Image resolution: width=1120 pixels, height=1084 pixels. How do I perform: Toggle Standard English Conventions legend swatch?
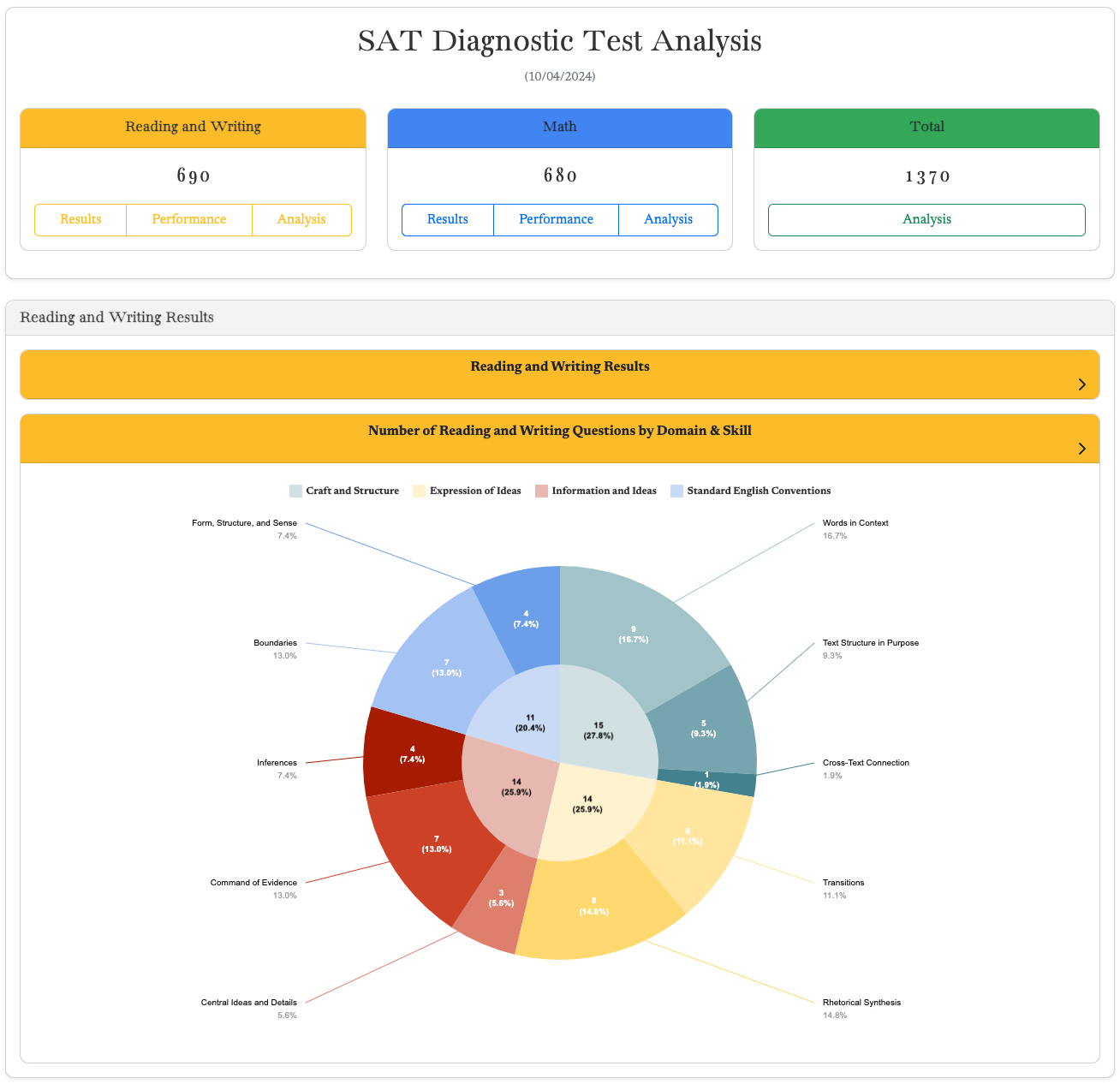coord(676,491)
